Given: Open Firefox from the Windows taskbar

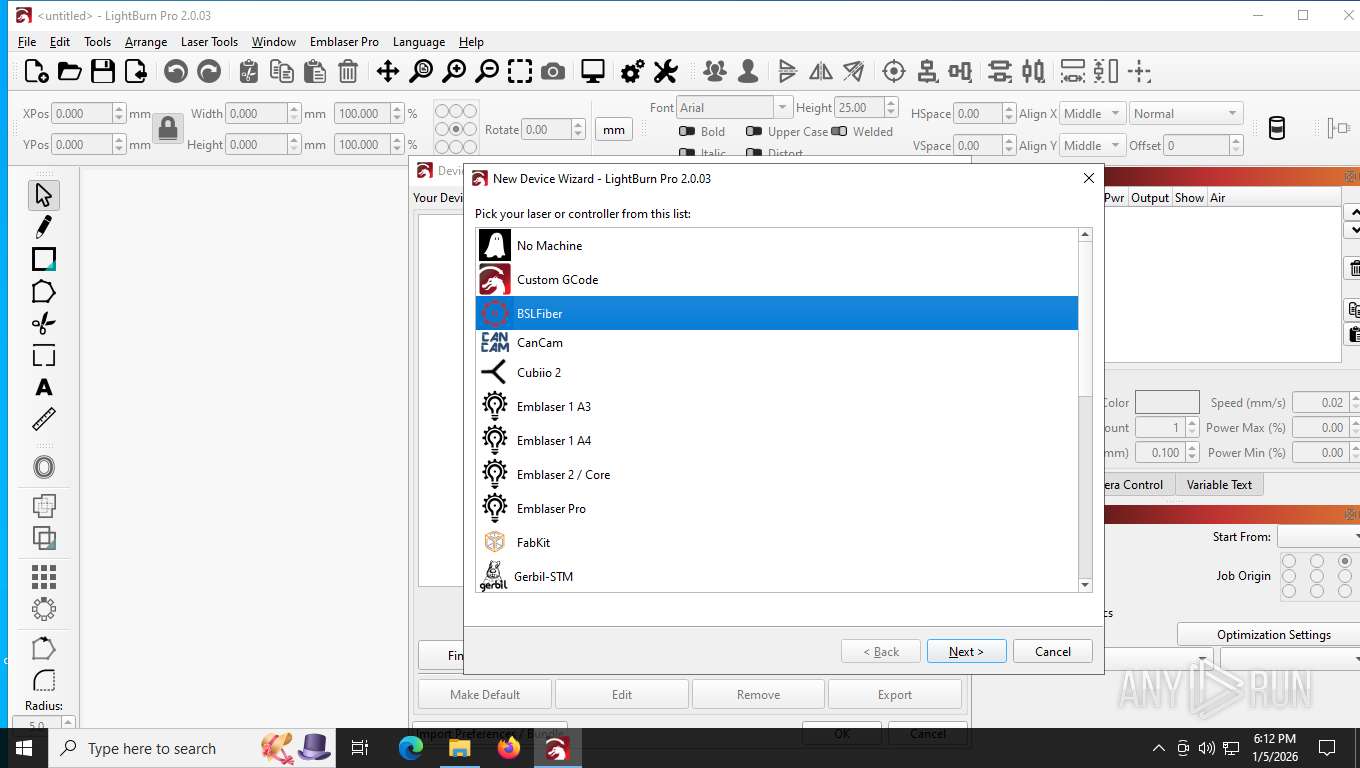Looking at the screenshot, I should tap(509, 747).
